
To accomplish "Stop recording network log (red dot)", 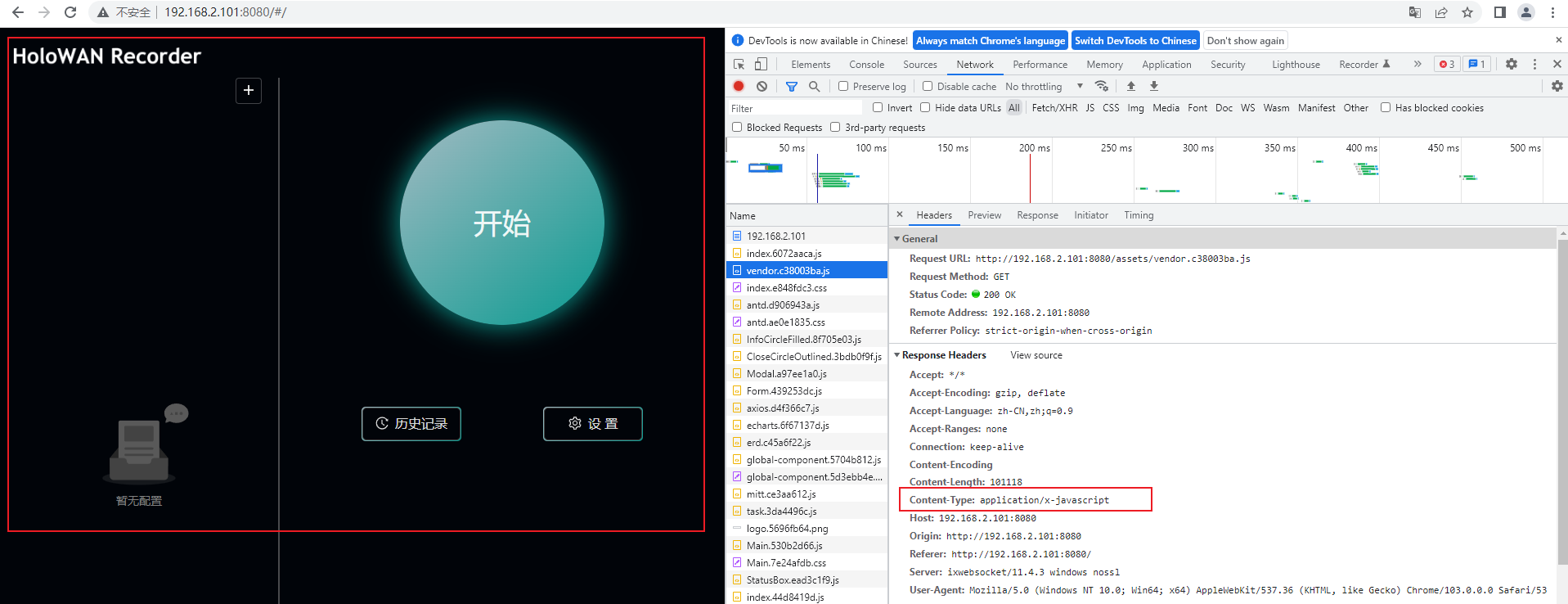I will click(739, 86).
